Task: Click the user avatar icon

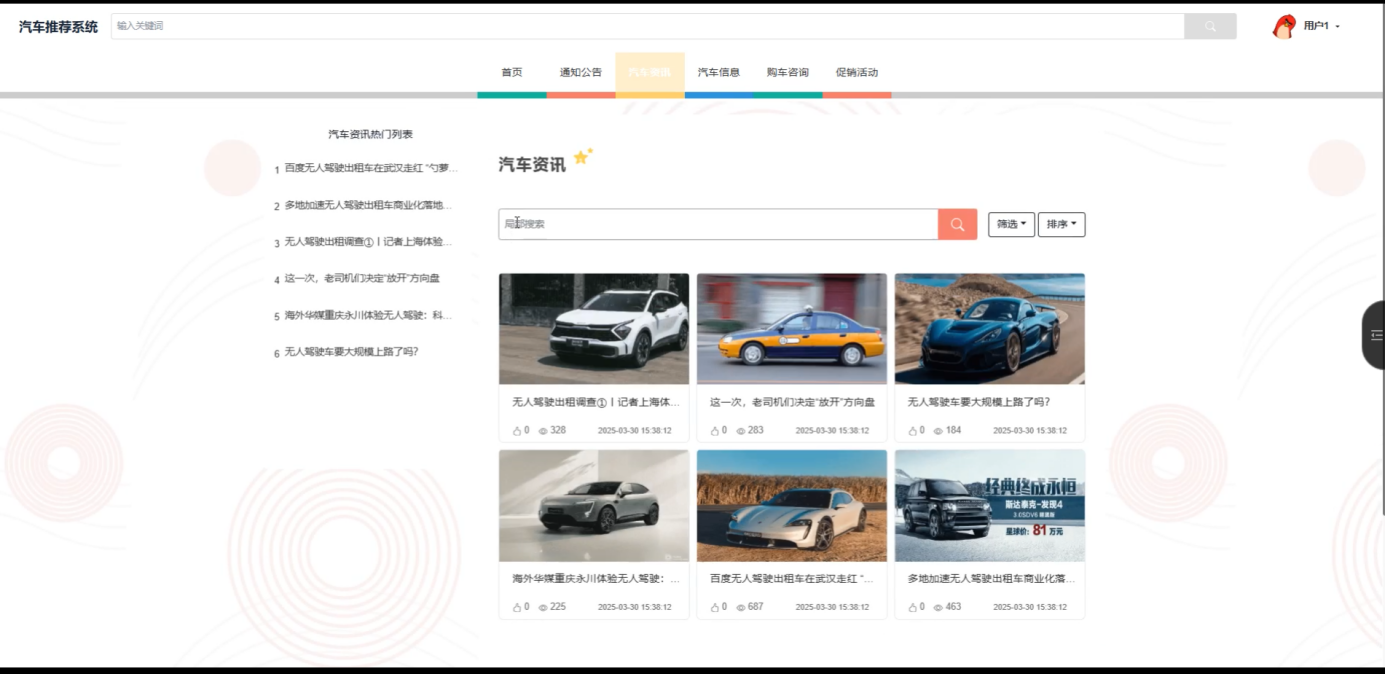Action: (x=1284, y=26)
